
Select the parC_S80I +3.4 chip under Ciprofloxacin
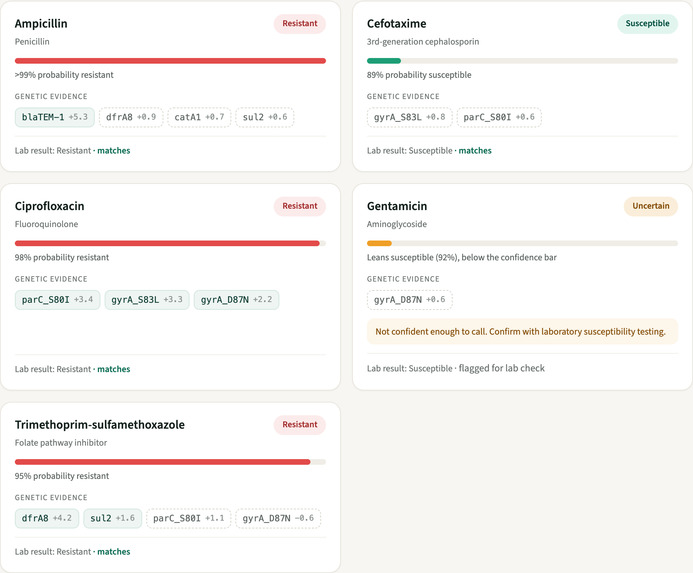click(x=57, y=300)
